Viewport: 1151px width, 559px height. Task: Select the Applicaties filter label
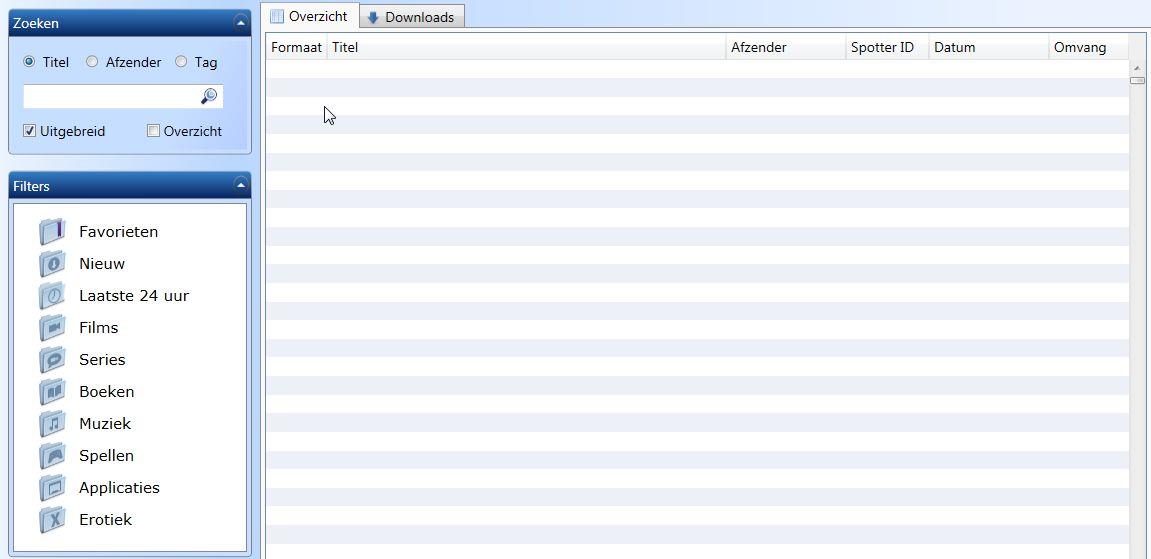(x=120, y=487)
